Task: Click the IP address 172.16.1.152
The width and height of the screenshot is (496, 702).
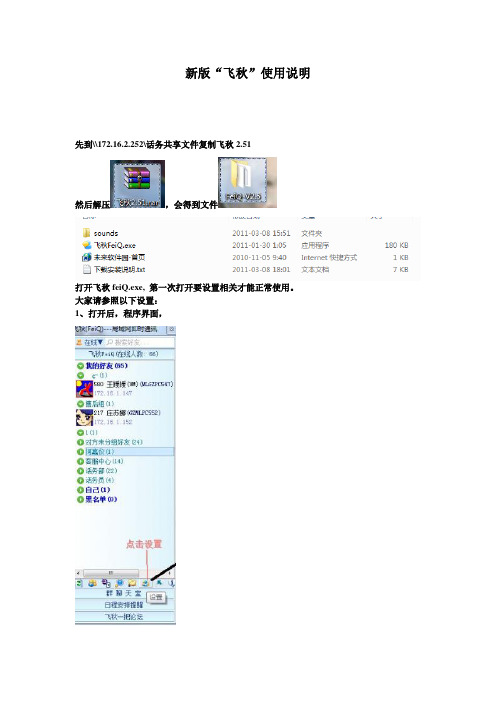Action: pos(113,422)
